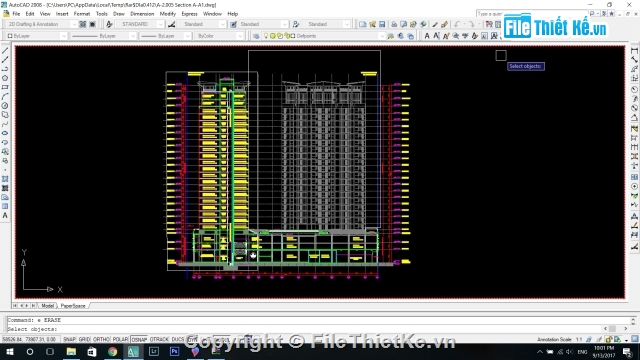Open the Format menu
Image resolution: width=640 pixels, height=360 pixels.
point(82,14)
